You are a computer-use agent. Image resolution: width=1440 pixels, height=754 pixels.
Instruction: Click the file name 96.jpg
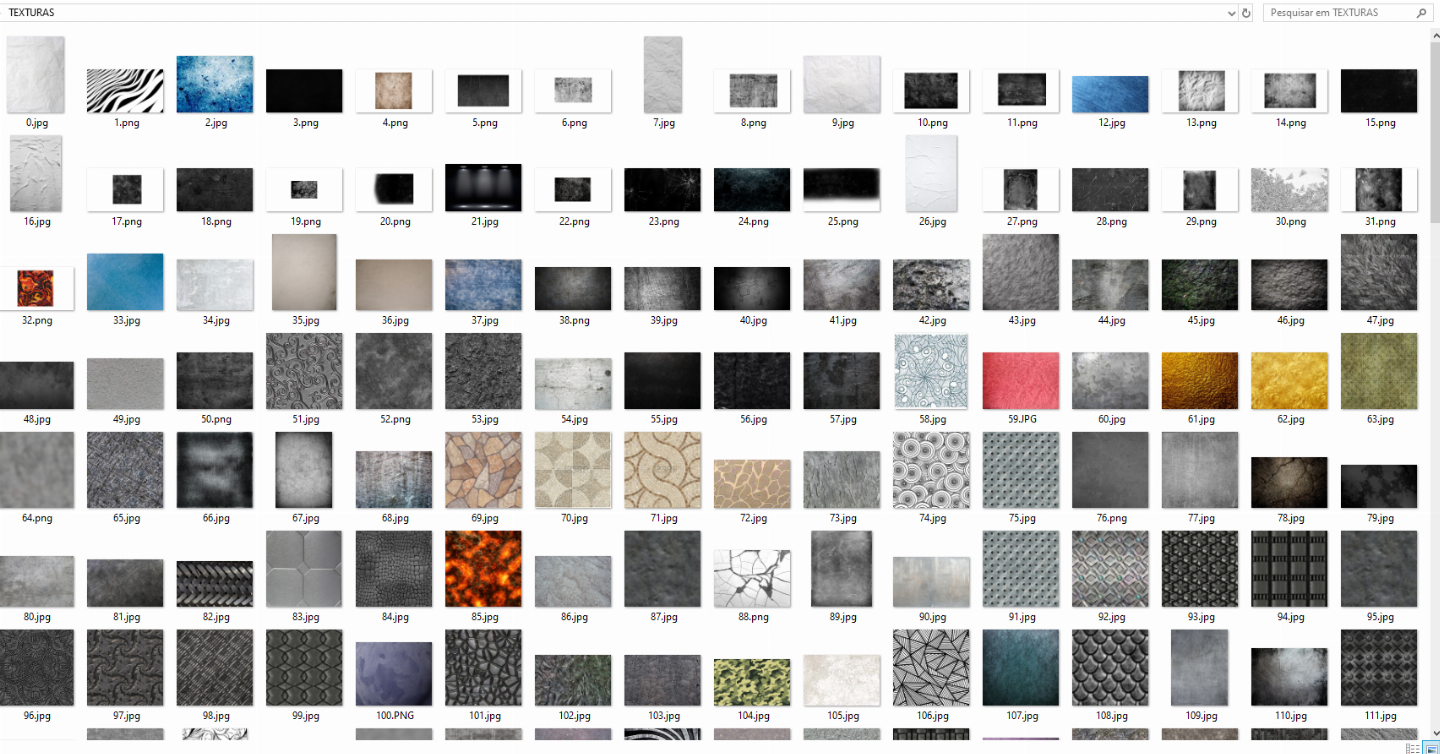[37, 717]
